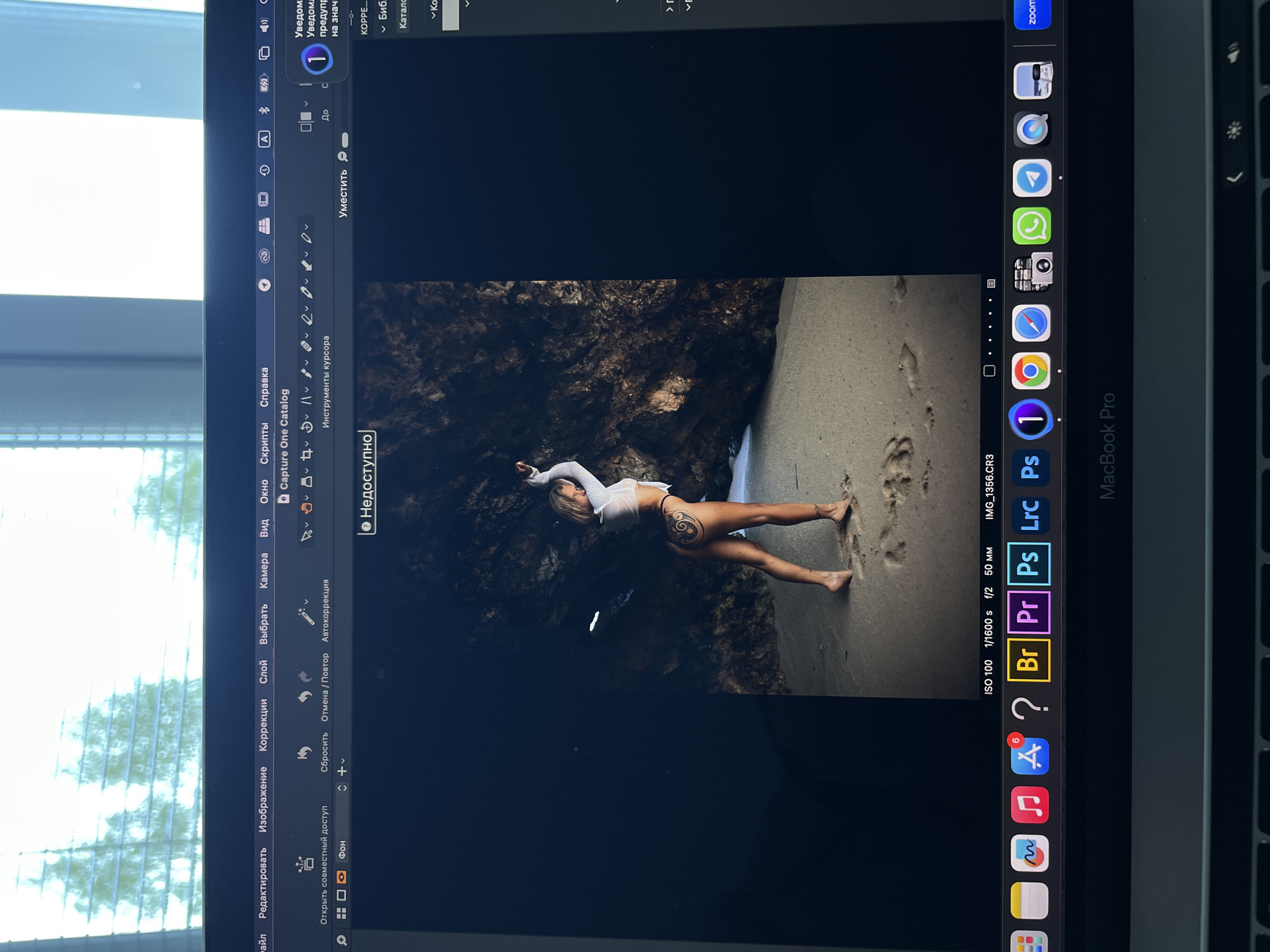The height and width of the screenshot is (952, 1270).
Task: Select the Keystone cursor tool
Action: tap(306, 400)
